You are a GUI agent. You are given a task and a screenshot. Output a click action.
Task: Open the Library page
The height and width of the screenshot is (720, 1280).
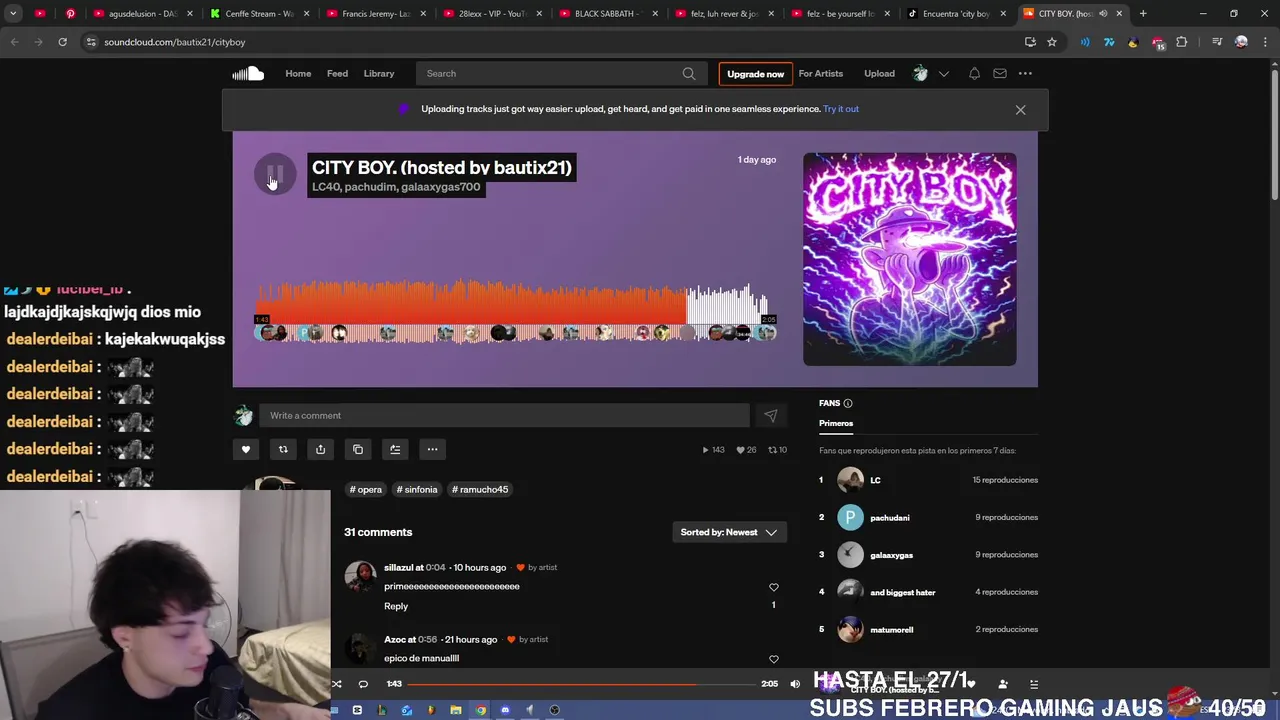[379, 73]
